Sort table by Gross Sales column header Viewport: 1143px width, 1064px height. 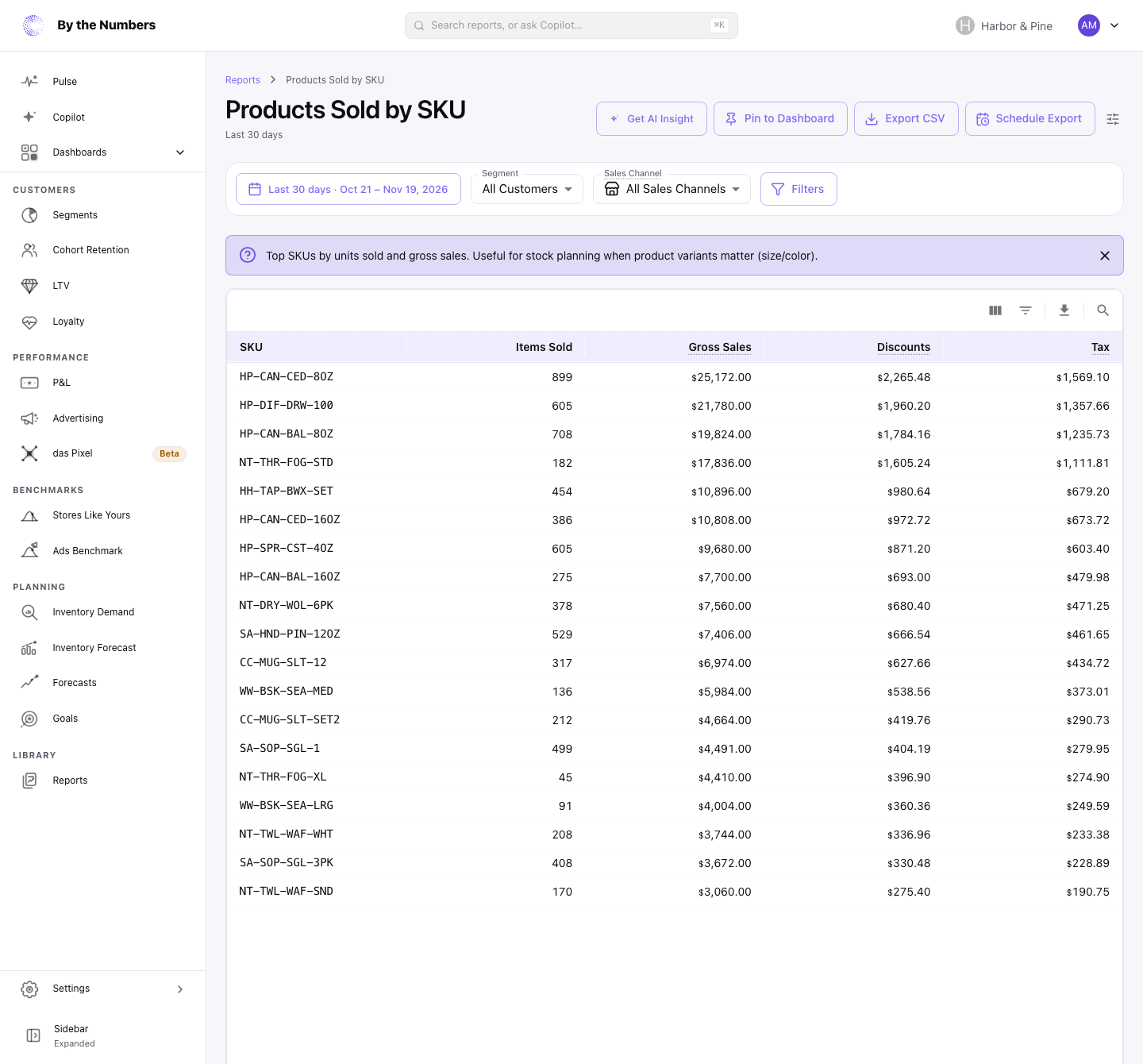[720, 347]
